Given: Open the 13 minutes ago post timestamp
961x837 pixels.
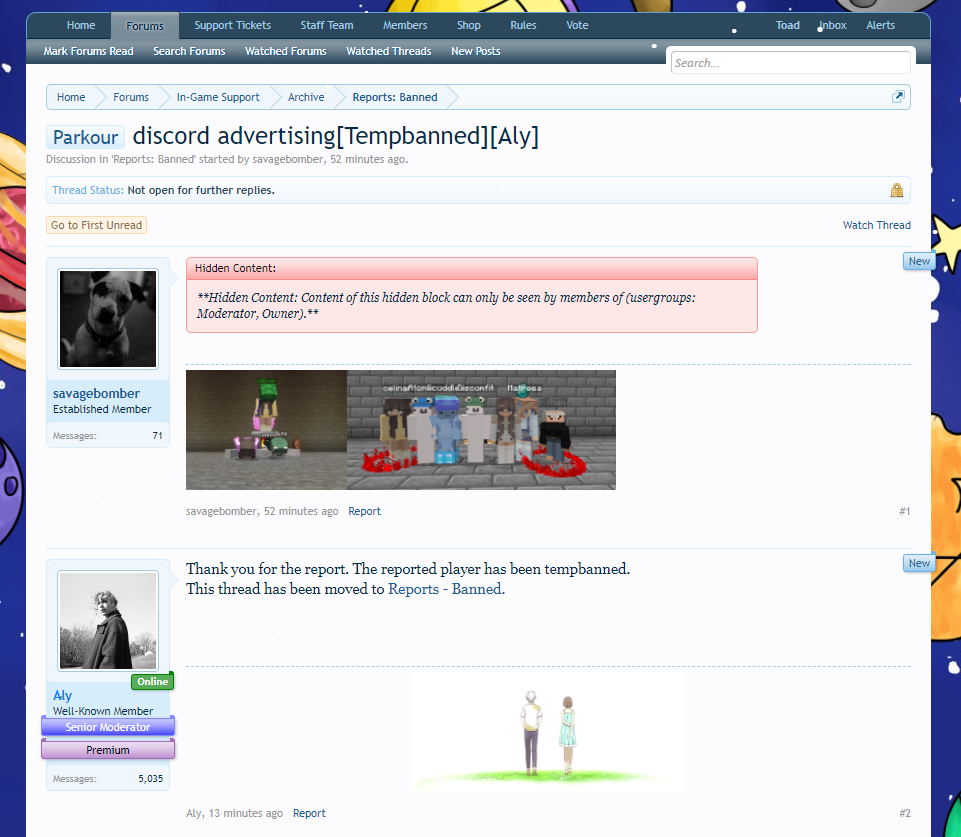Looking at the screenshot, I should coord(246,813).
